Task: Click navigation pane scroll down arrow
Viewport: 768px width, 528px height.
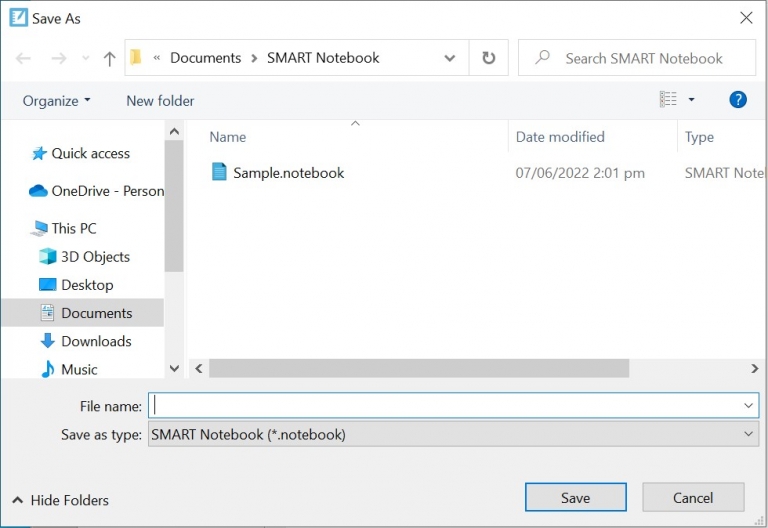Action: (174, 368)
